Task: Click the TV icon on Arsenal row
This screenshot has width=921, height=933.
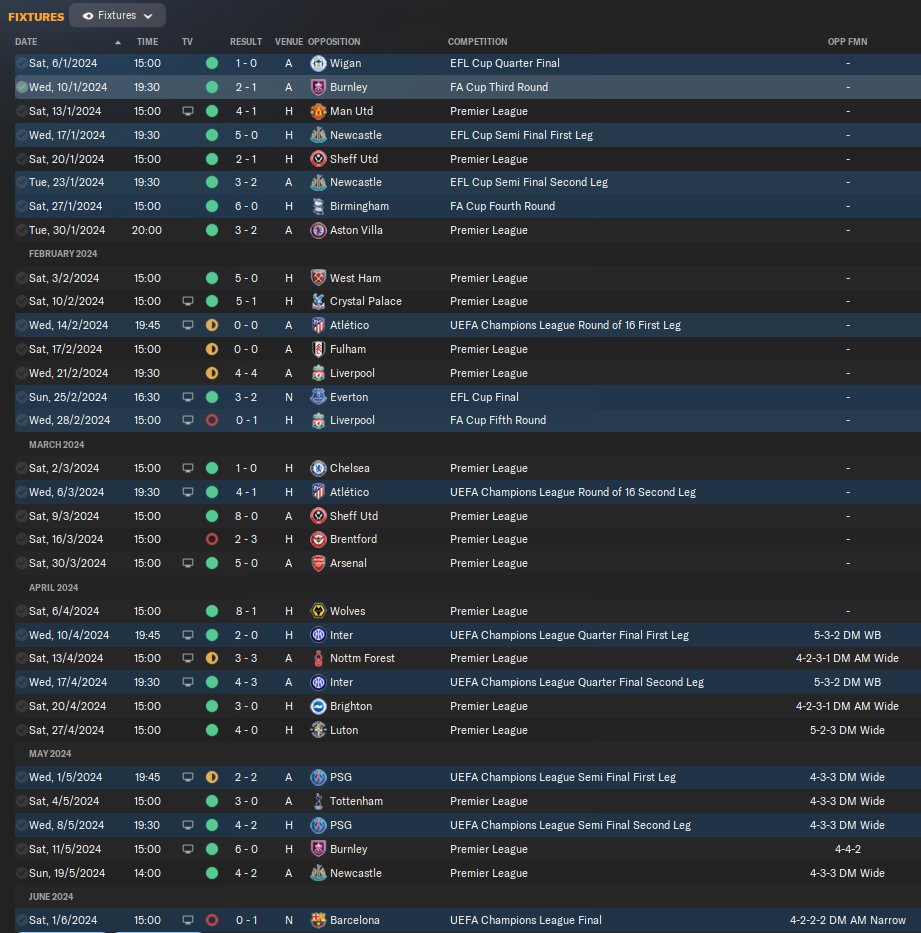Action: click(x=187, y=563)
